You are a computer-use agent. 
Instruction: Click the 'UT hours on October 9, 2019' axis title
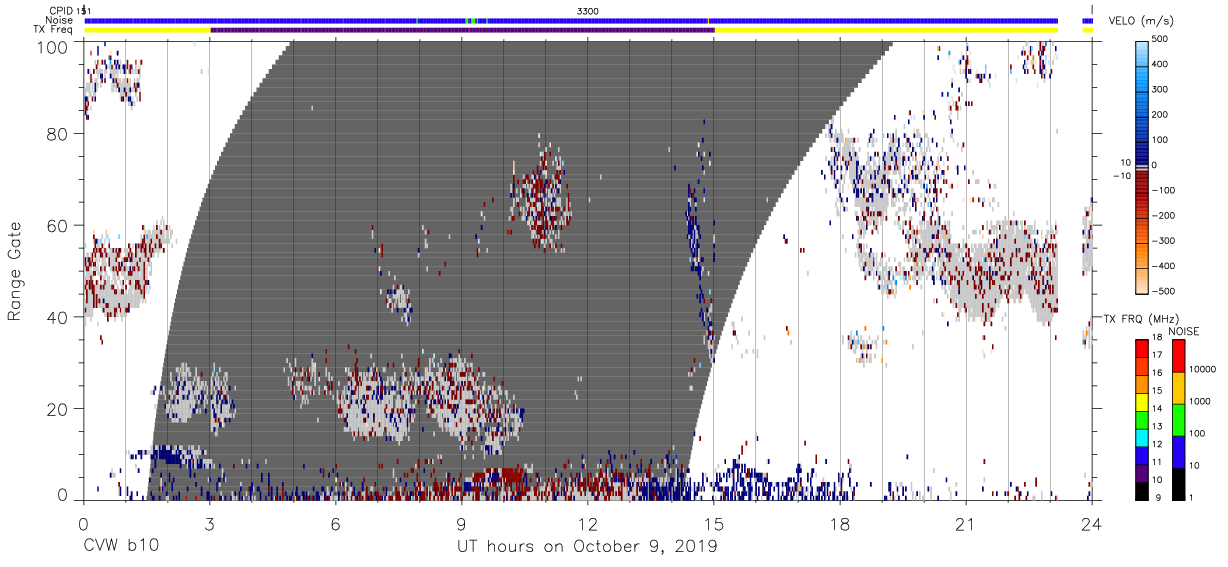tap(587, 547)
